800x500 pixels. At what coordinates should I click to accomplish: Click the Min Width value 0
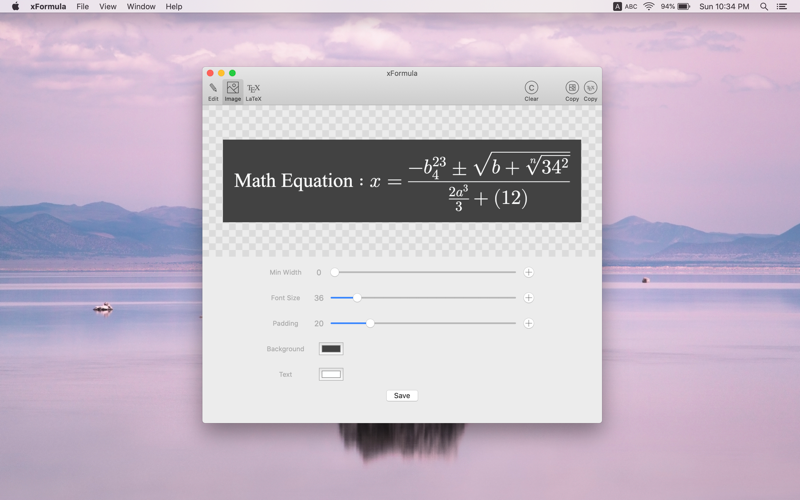319,272
